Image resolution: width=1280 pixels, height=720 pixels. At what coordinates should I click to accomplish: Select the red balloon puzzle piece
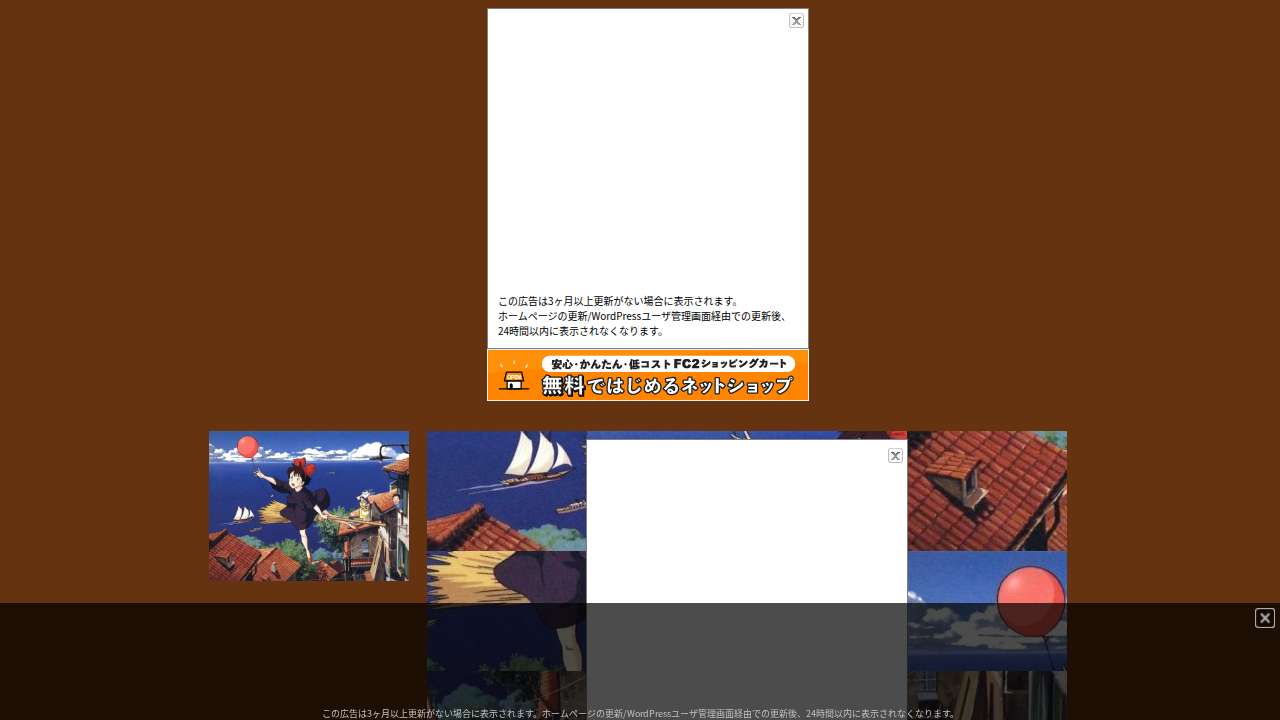pyautogui.click(x=987, y=611)
